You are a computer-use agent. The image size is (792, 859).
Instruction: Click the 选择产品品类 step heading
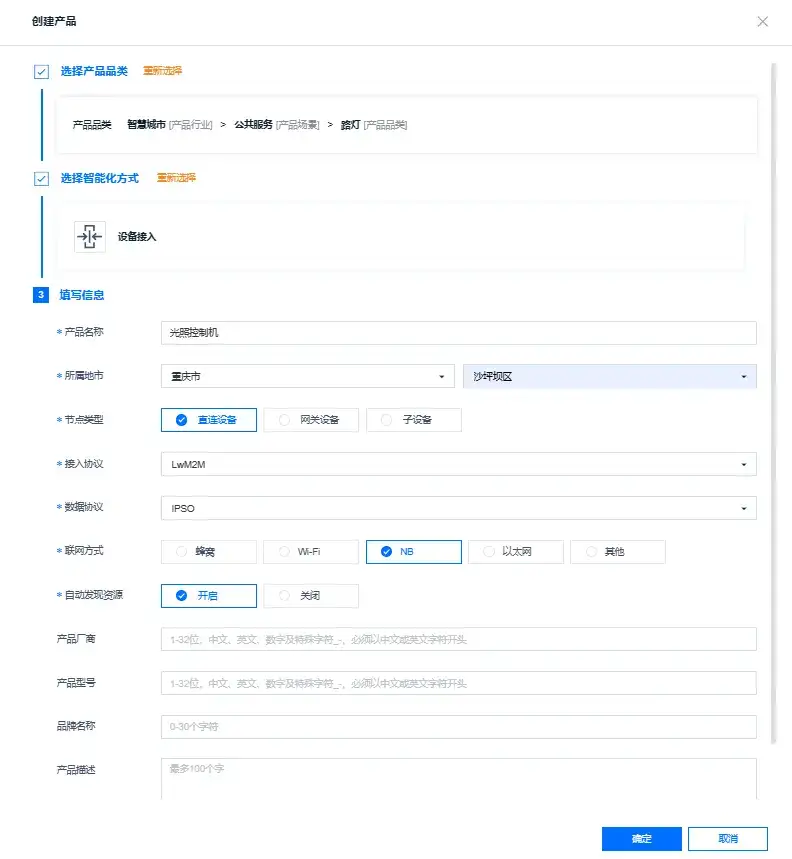(x=94, y=71)
